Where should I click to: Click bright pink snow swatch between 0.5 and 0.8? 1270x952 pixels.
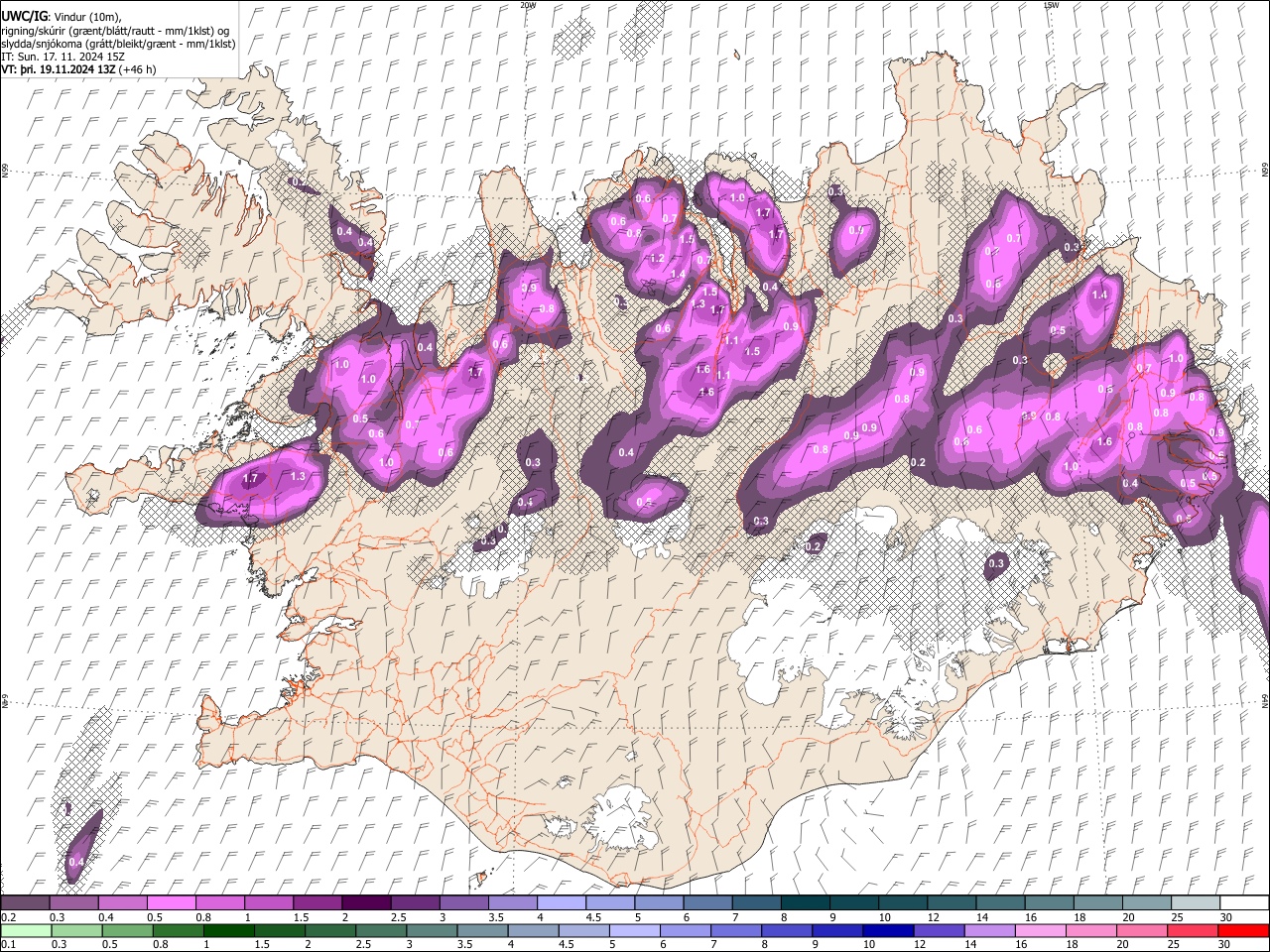pos(172,903)
